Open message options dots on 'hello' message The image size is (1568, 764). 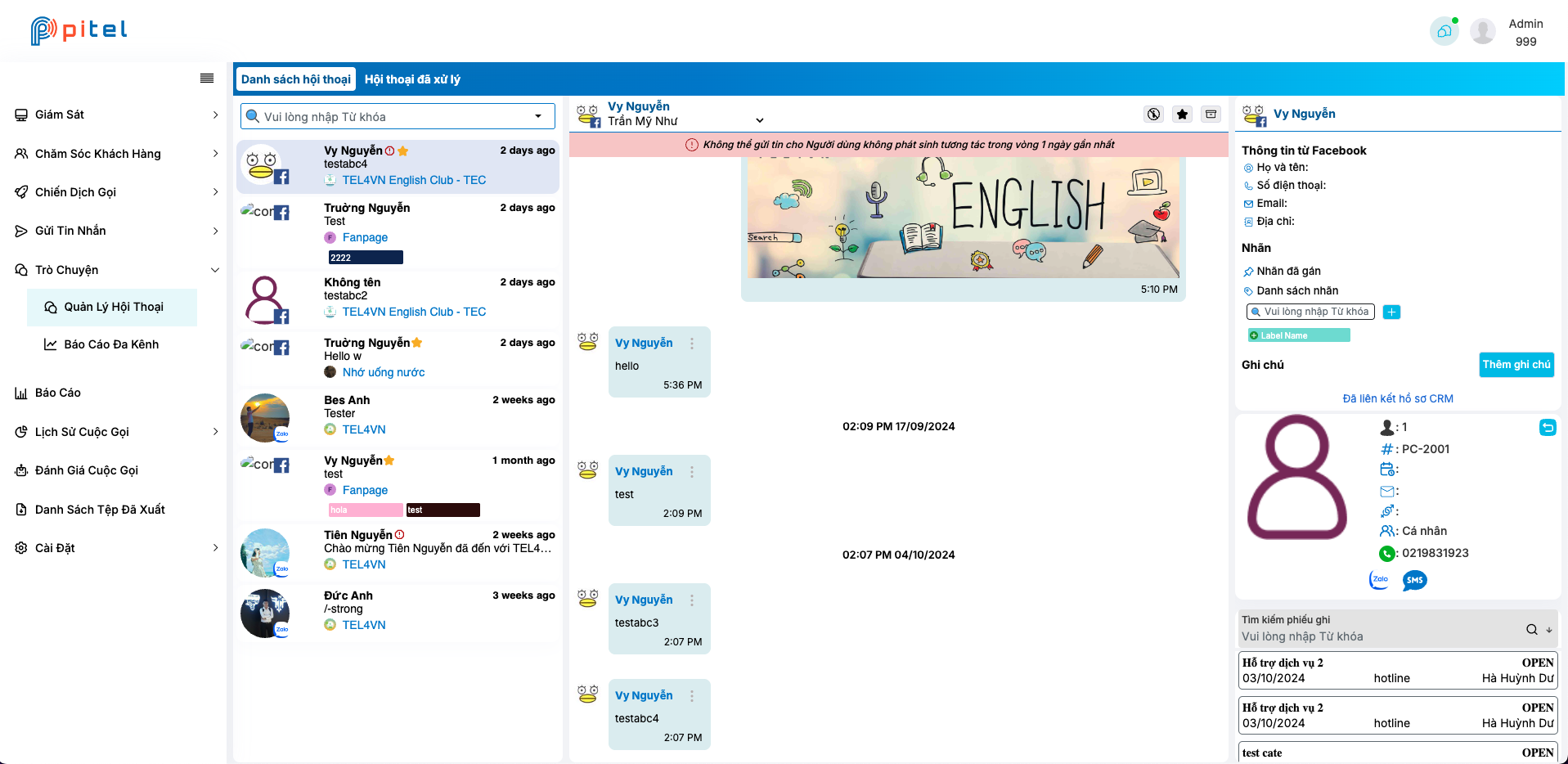692,344
